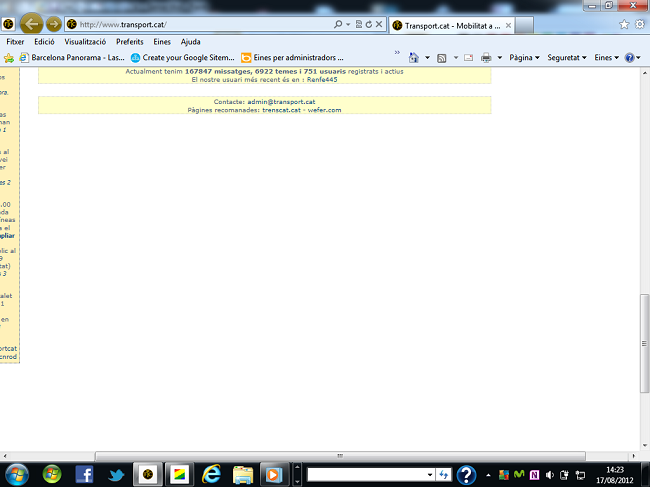The height and width of the screenshot is (487, 650).
Task: Open the Renfe445 user profile link
Action: pos(321,79)
